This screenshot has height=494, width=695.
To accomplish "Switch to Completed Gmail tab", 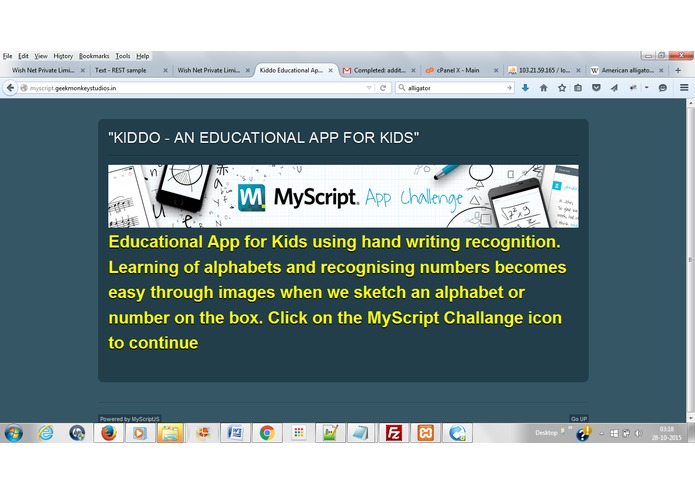I will point(379,70).
